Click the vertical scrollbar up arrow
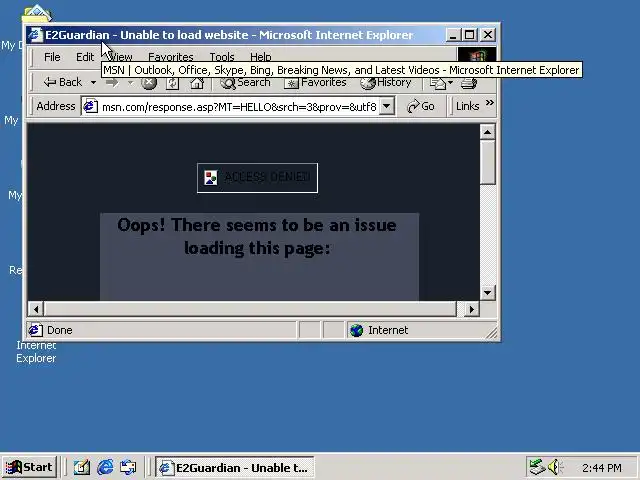The width and height of the screenshot is (640, 480). [x=487, y=132]
